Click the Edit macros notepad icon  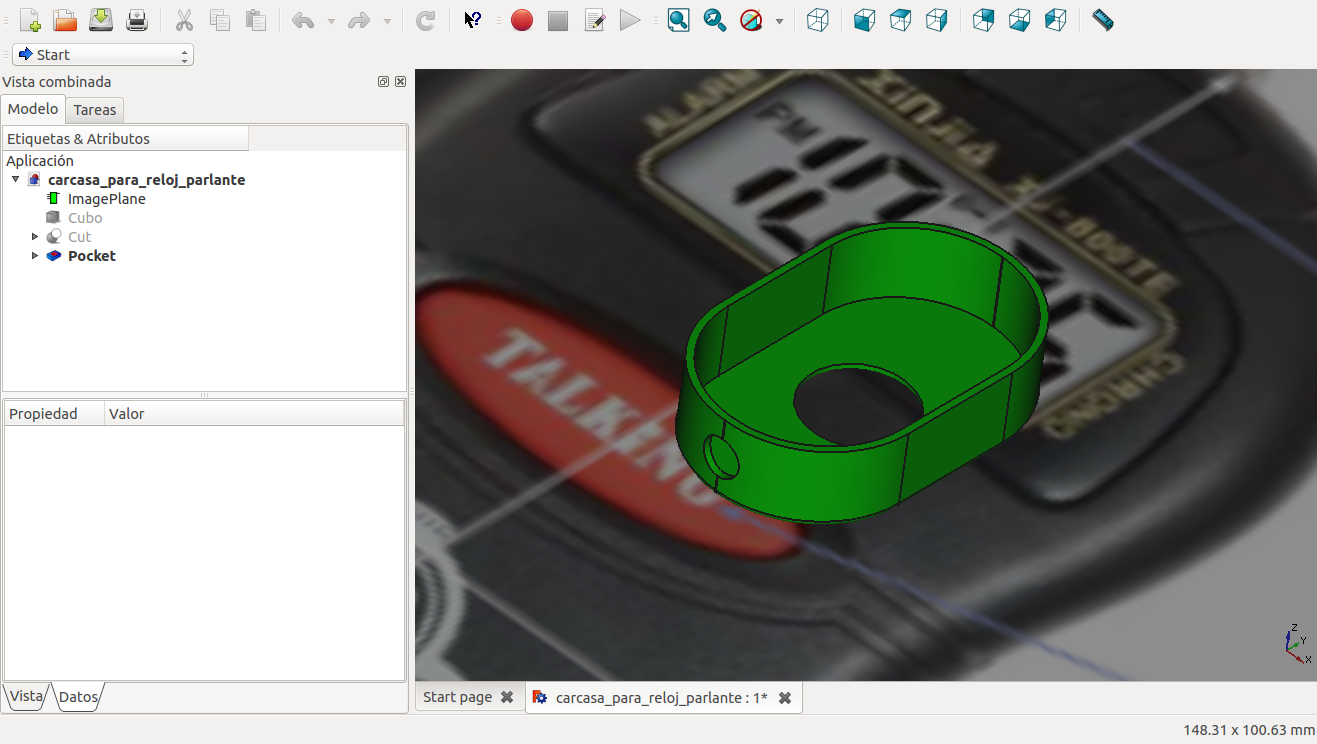[594, 20]
